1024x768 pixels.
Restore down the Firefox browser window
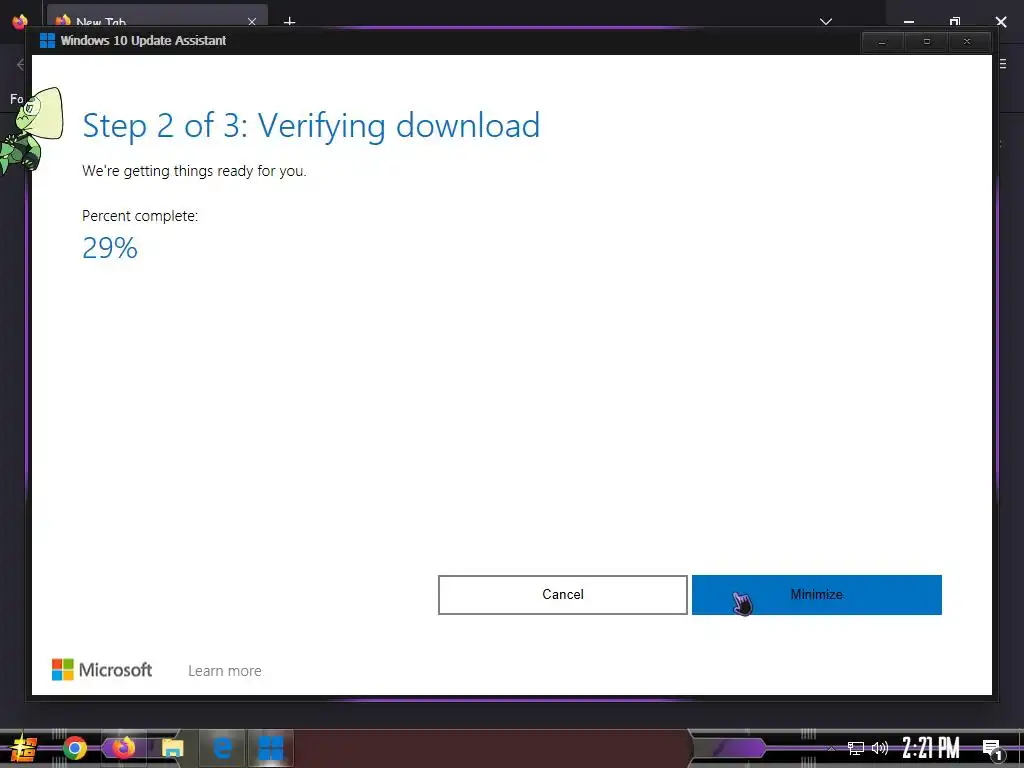point(955,22)
